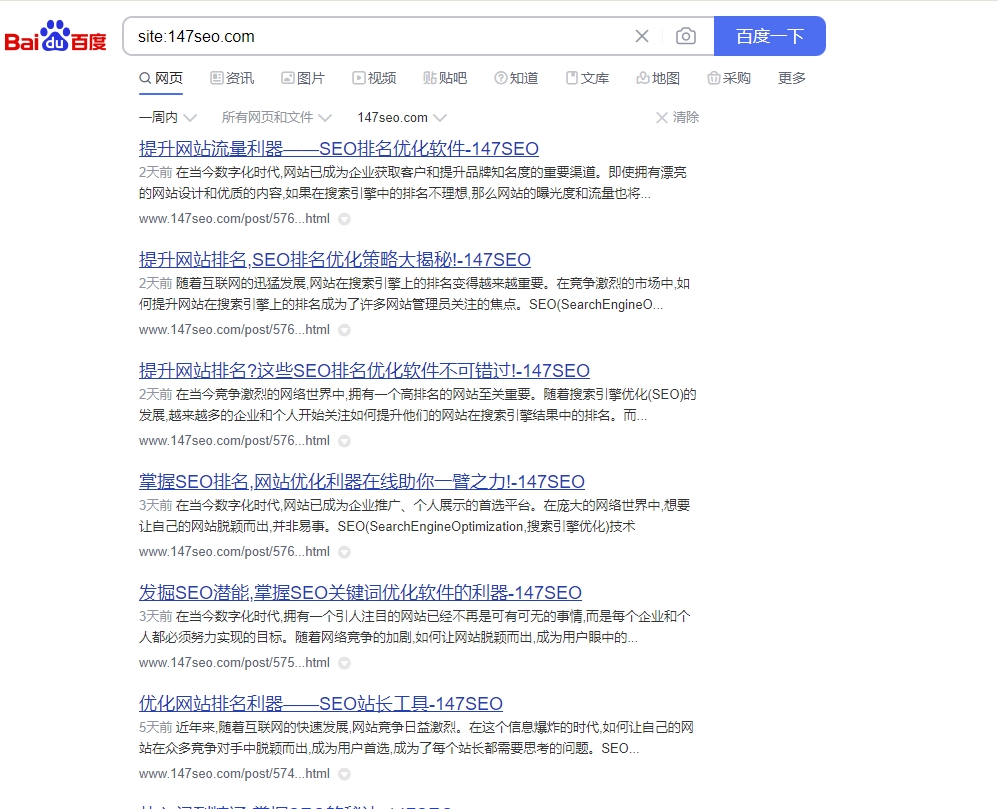Open the 一周内 time filter dropdown

click(x=168, y=117)
